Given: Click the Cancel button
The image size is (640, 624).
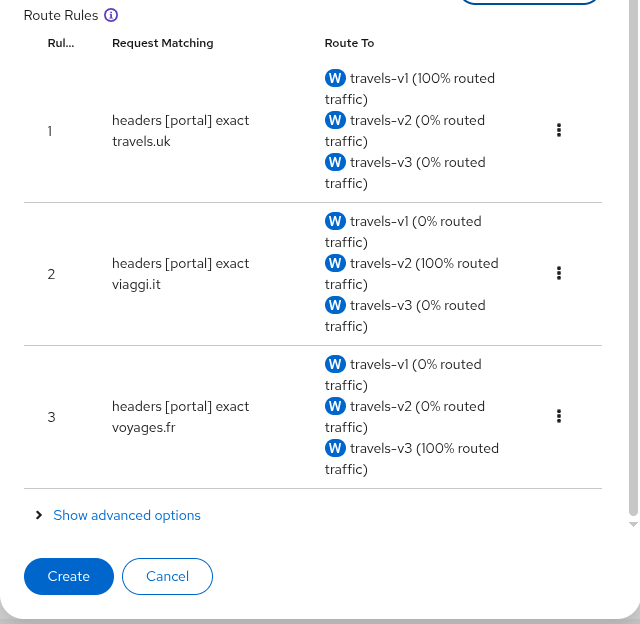Looking at the screenshot, I should (167, 576).
